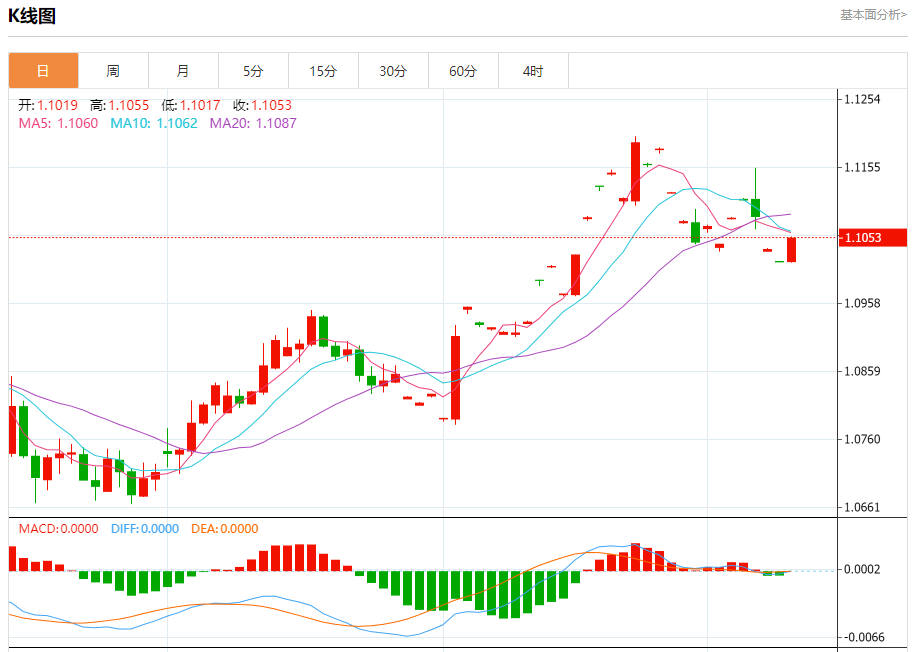Click the DIFF value label
The height and width of the screenshot is (652, 916).
(144, 529)
